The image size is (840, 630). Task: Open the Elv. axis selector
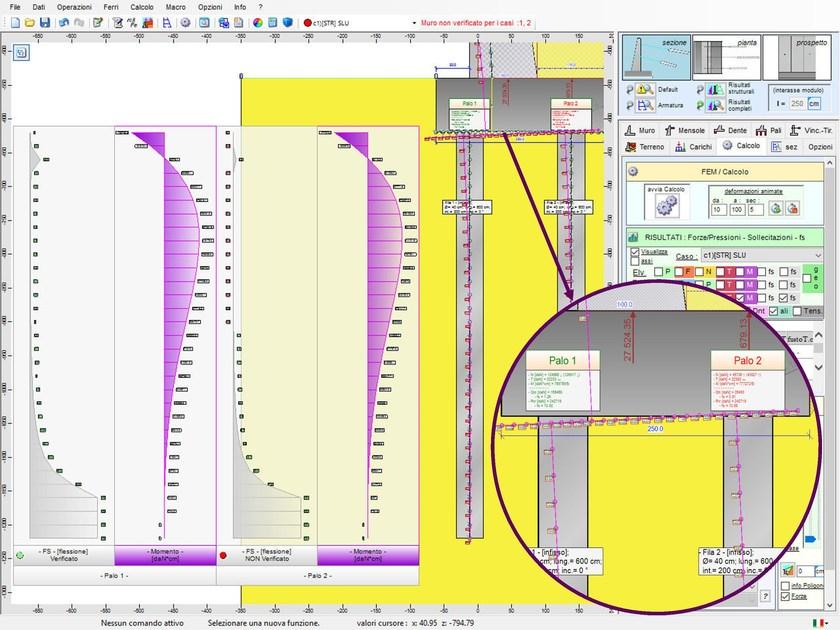click(637, 271)
